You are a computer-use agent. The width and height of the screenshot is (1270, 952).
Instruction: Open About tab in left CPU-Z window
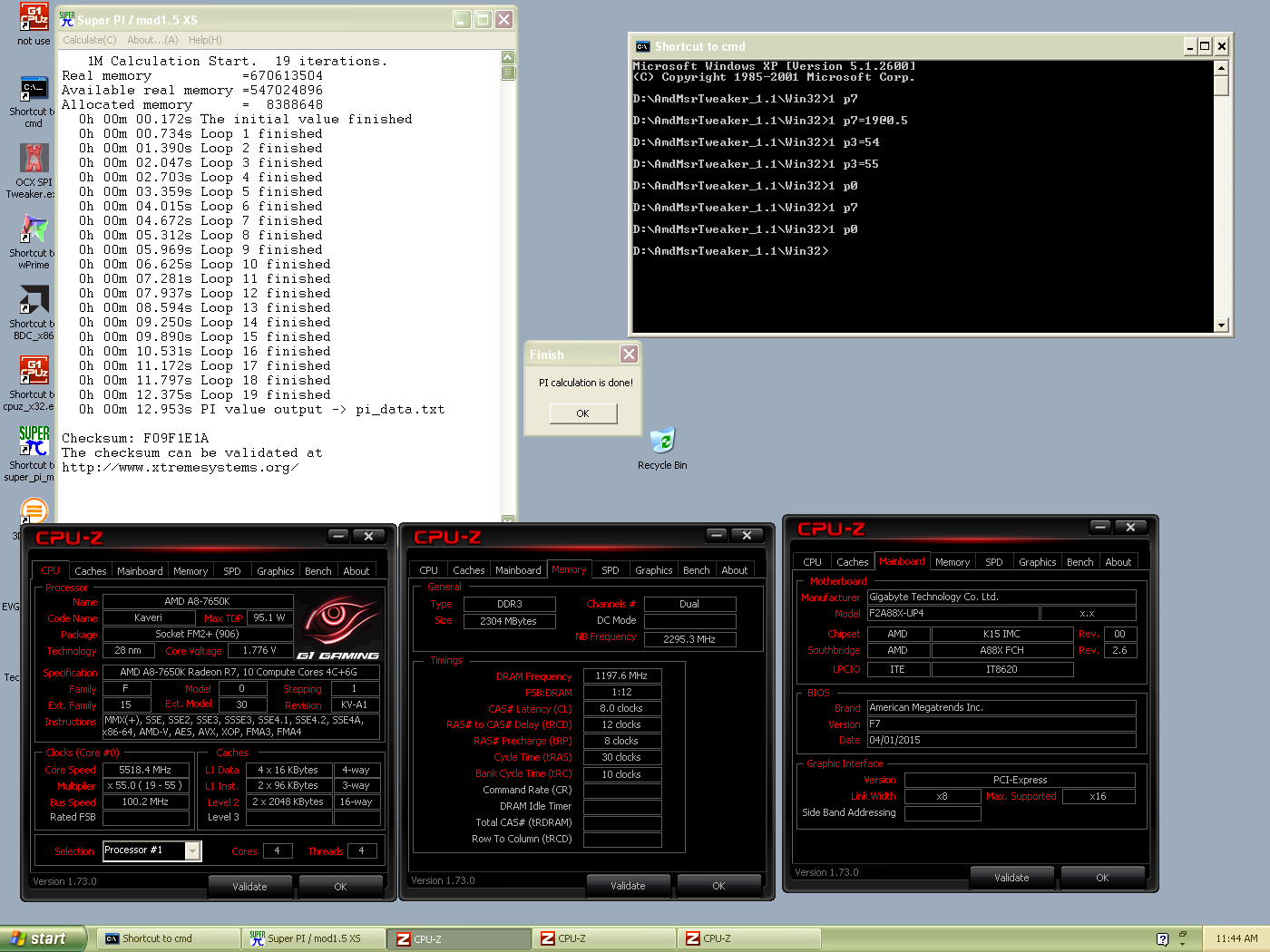(x=357, y=571)
